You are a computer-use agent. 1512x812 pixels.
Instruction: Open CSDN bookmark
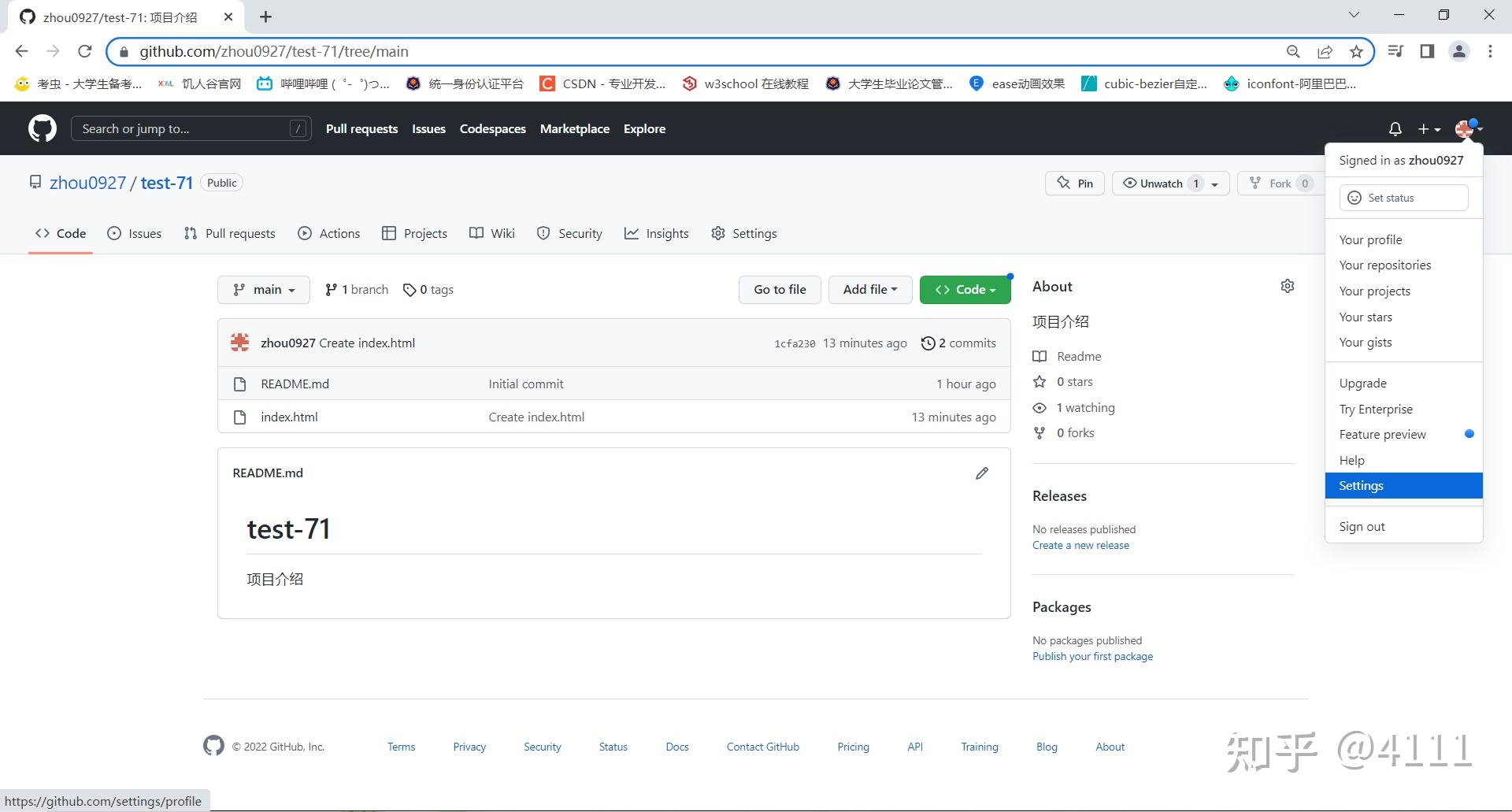(x=602, y=83)
